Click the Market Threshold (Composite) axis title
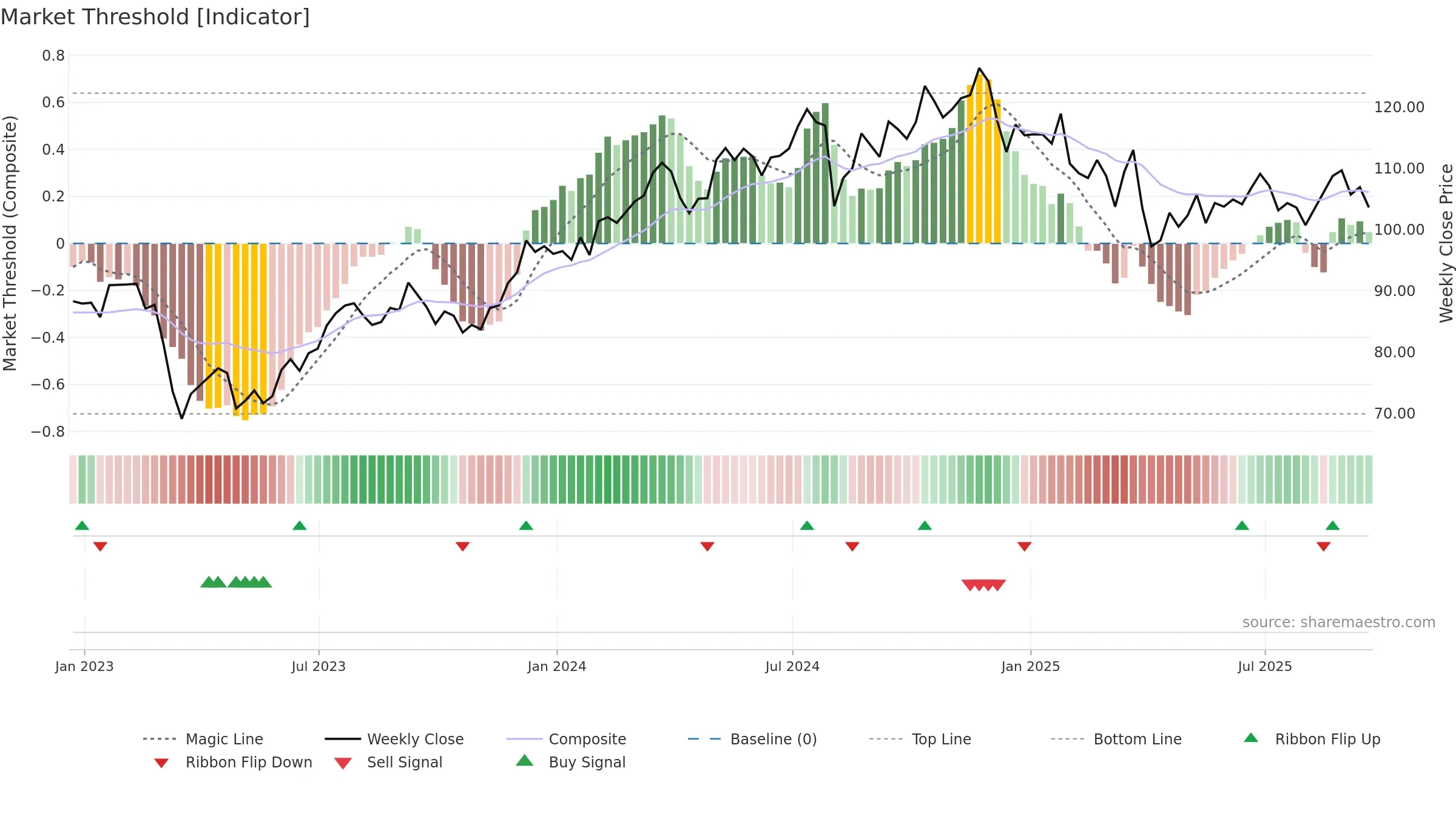The height and width of the screenshot is (819, 1456). click(x=10, y=243)
